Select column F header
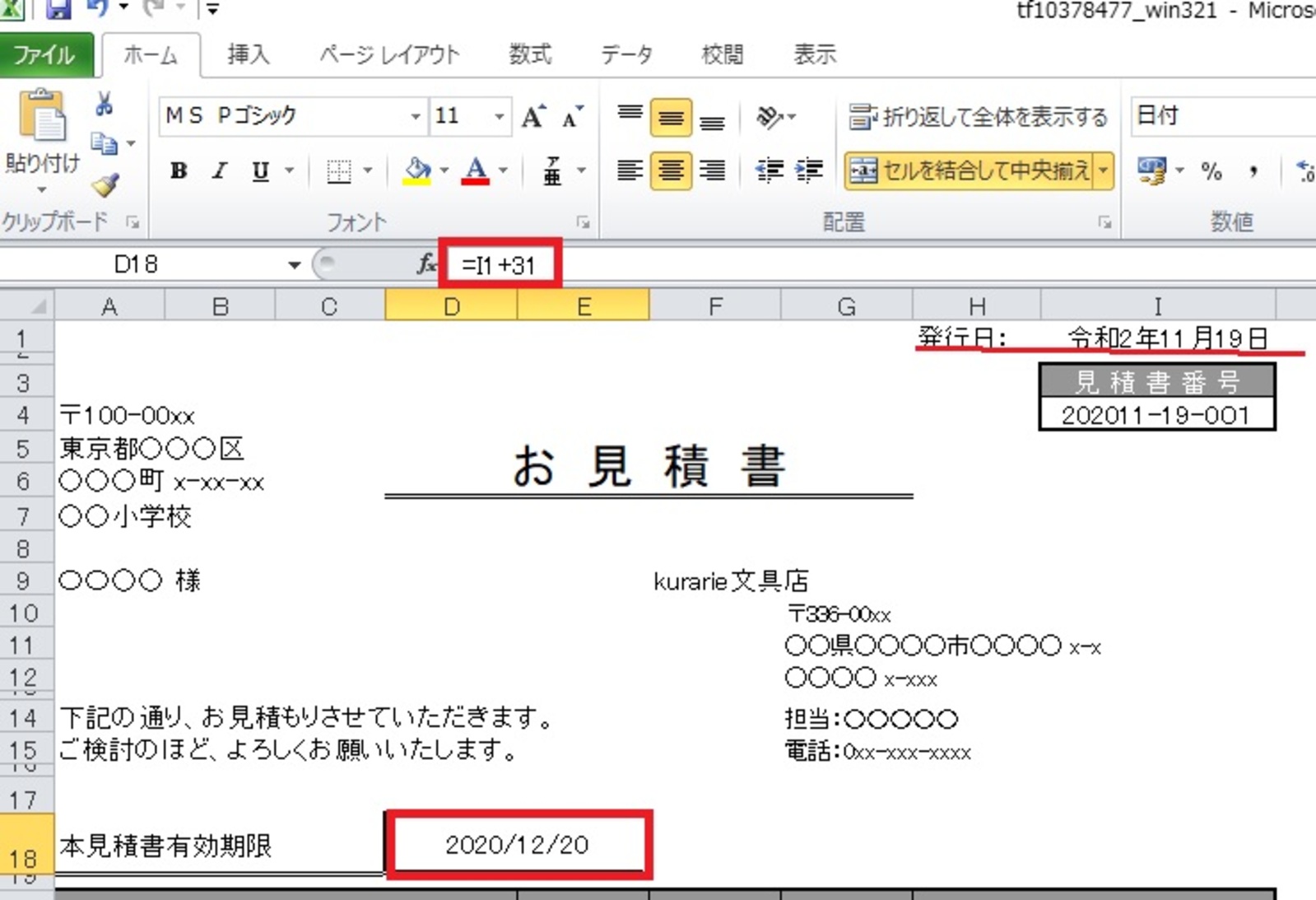 tap(714, 306)
